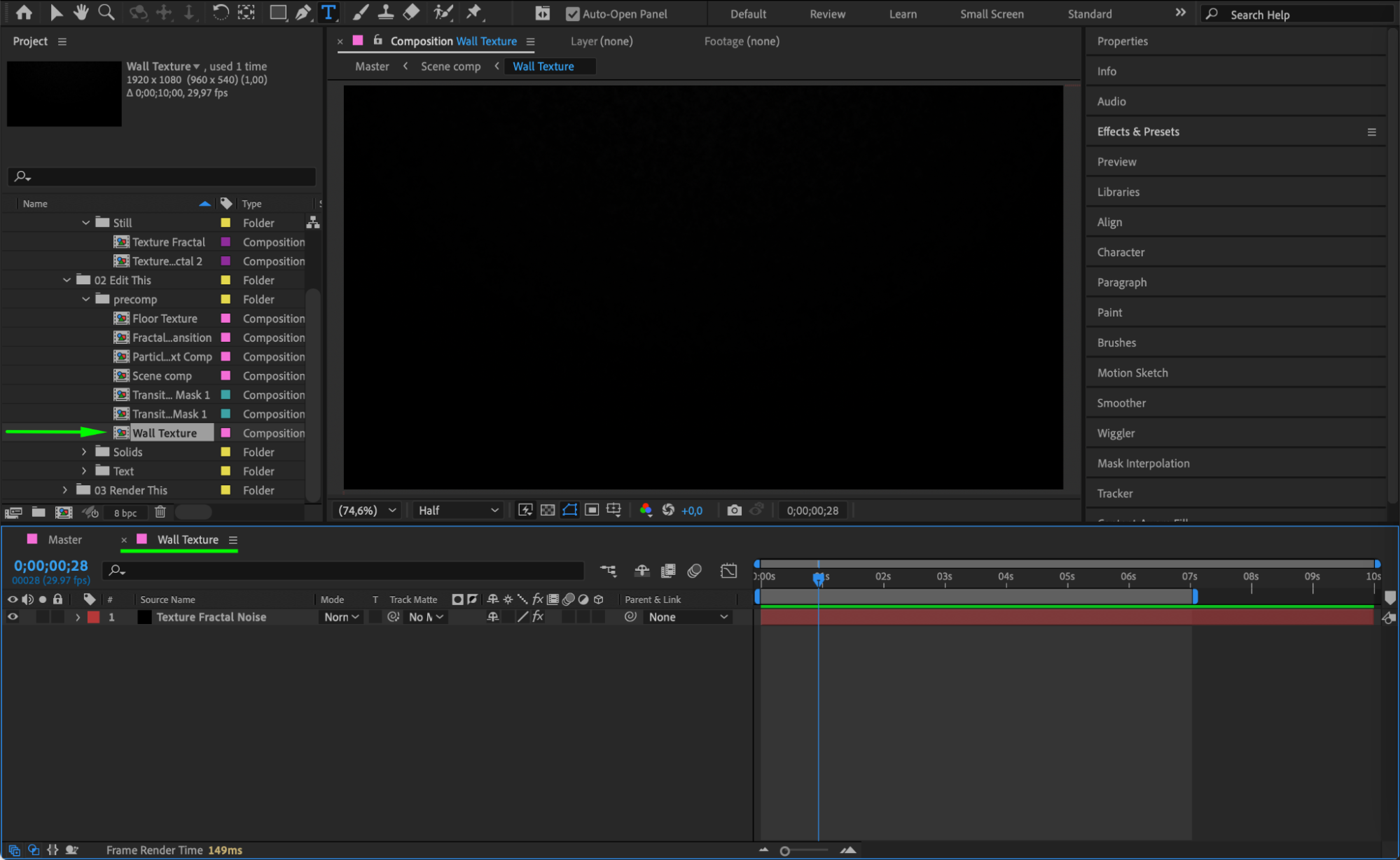The width and height of the screenshot is (1400, 860).
Task: Toggle Auto-Open Panel checkbox
Action: coord(572,14)
